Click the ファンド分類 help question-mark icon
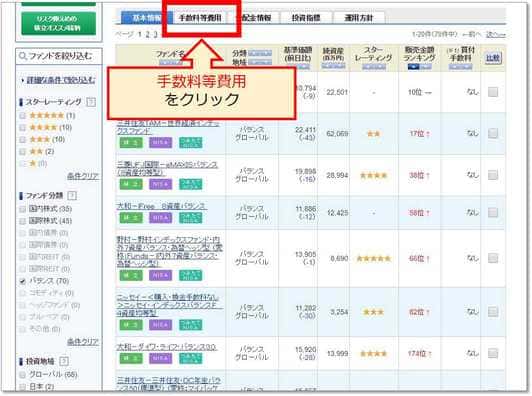 72,195
